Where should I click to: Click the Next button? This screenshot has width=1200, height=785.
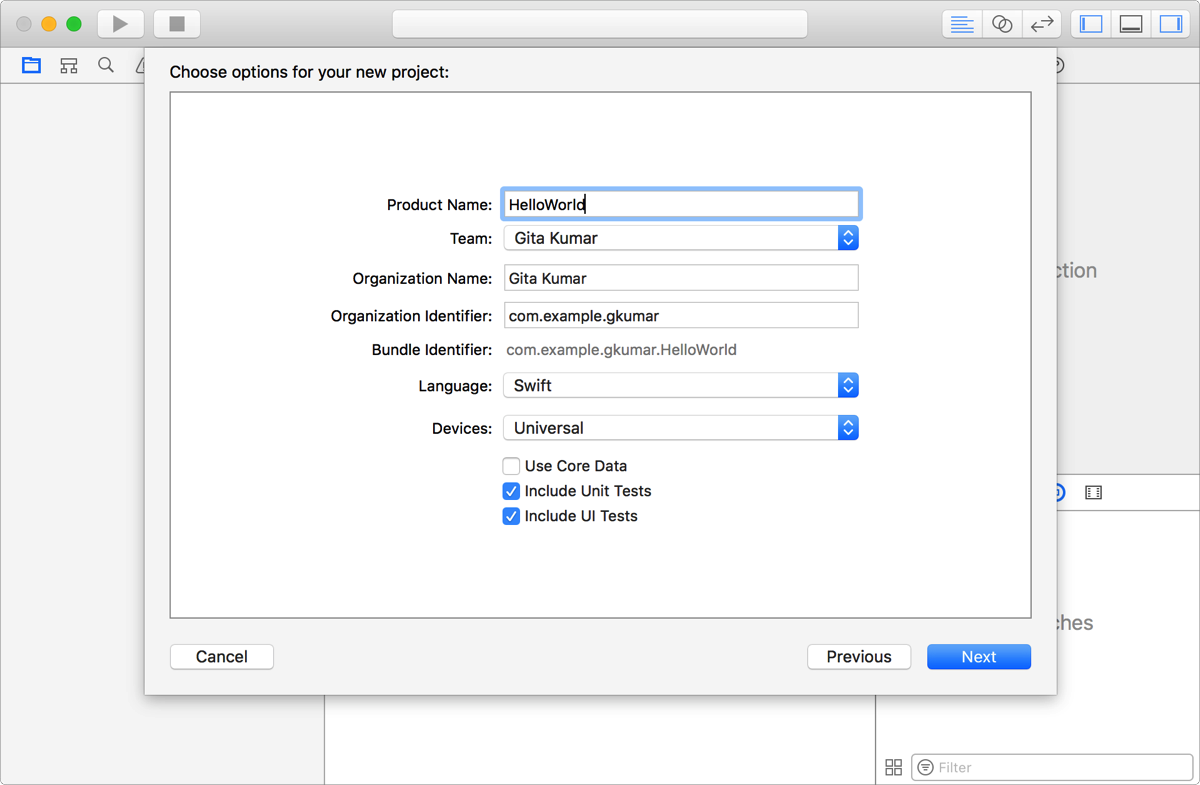click(978, 657)
